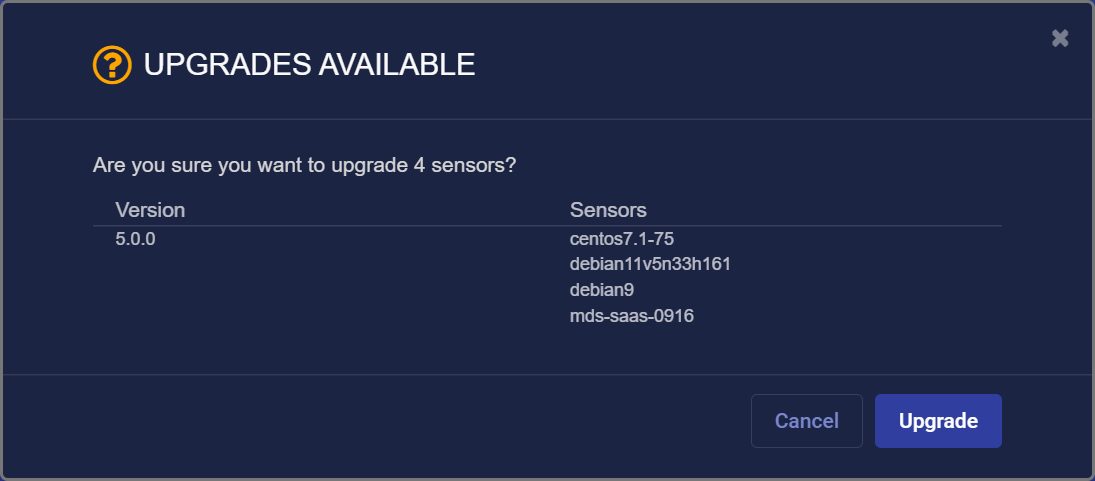1095x481 pixels.
Task: Click the orange question mark icon
Action: tap(112, 66)
